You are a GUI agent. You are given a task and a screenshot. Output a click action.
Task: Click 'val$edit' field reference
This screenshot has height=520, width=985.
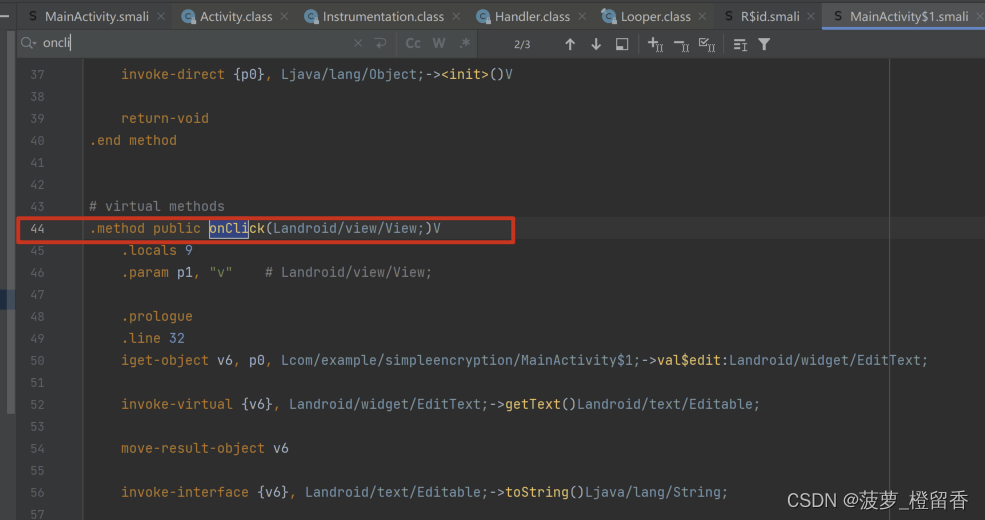point(689,360)
